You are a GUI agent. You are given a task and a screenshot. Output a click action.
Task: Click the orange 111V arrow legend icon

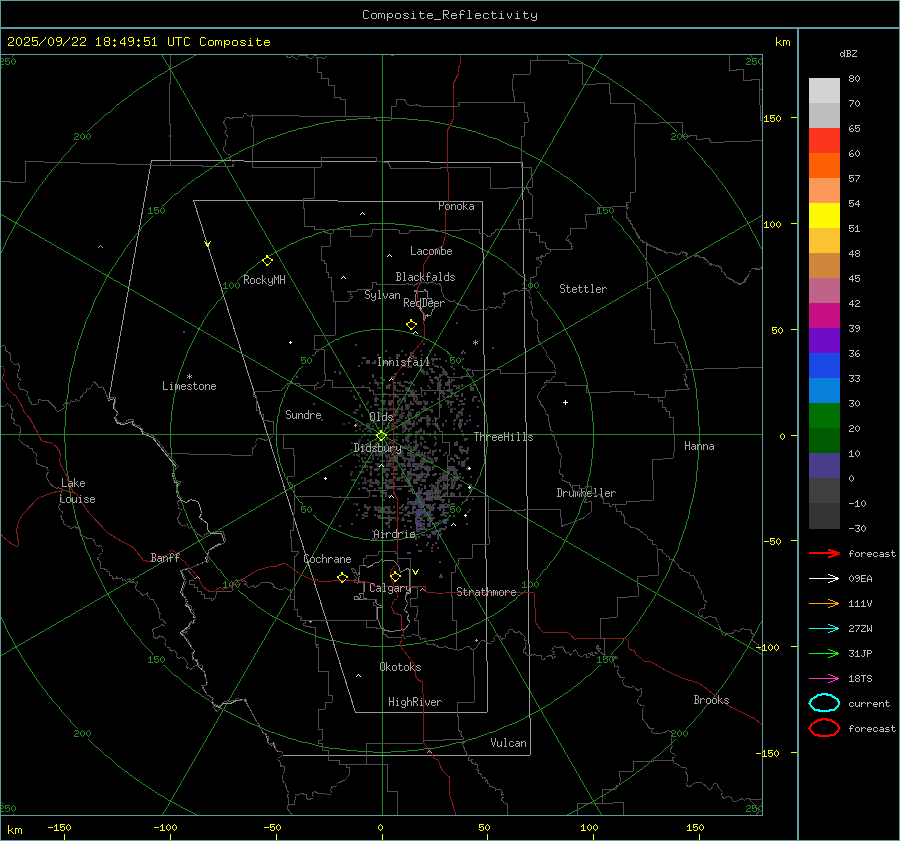(823, 603)
